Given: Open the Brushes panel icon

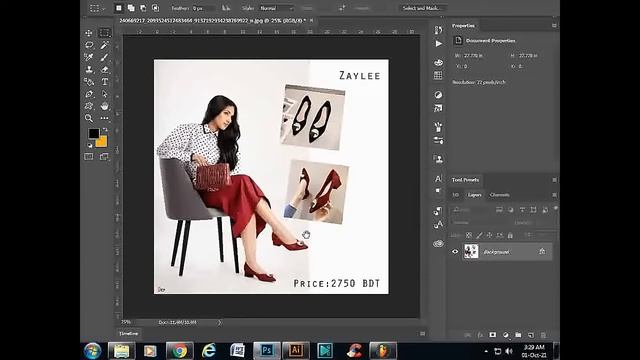Looking at the screenshot, I should [x=438, y=127].
